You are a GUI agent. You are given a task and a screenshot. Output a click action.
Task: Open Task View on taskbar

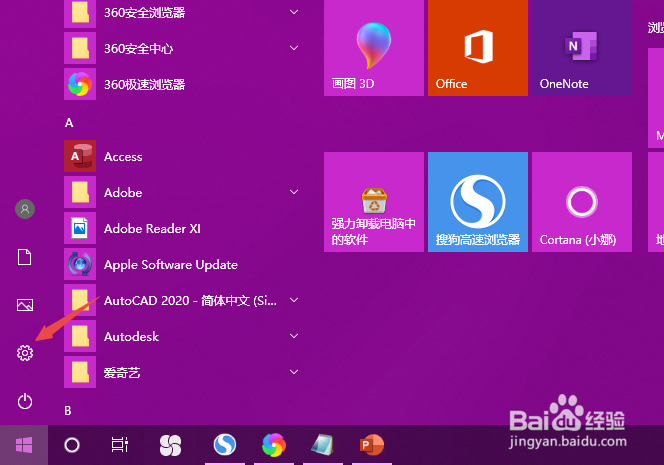click(120, 445)
